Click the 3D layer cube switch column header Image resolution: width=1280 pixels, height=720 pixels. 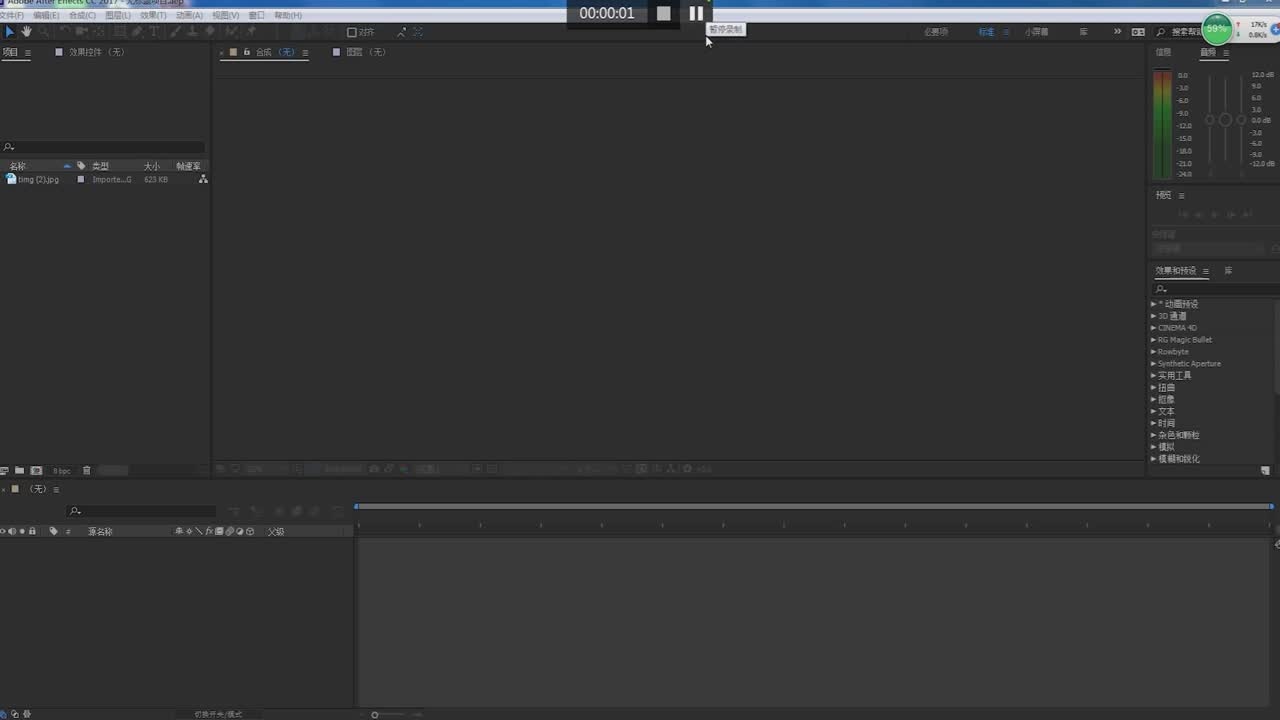click(x=249, y=531)
